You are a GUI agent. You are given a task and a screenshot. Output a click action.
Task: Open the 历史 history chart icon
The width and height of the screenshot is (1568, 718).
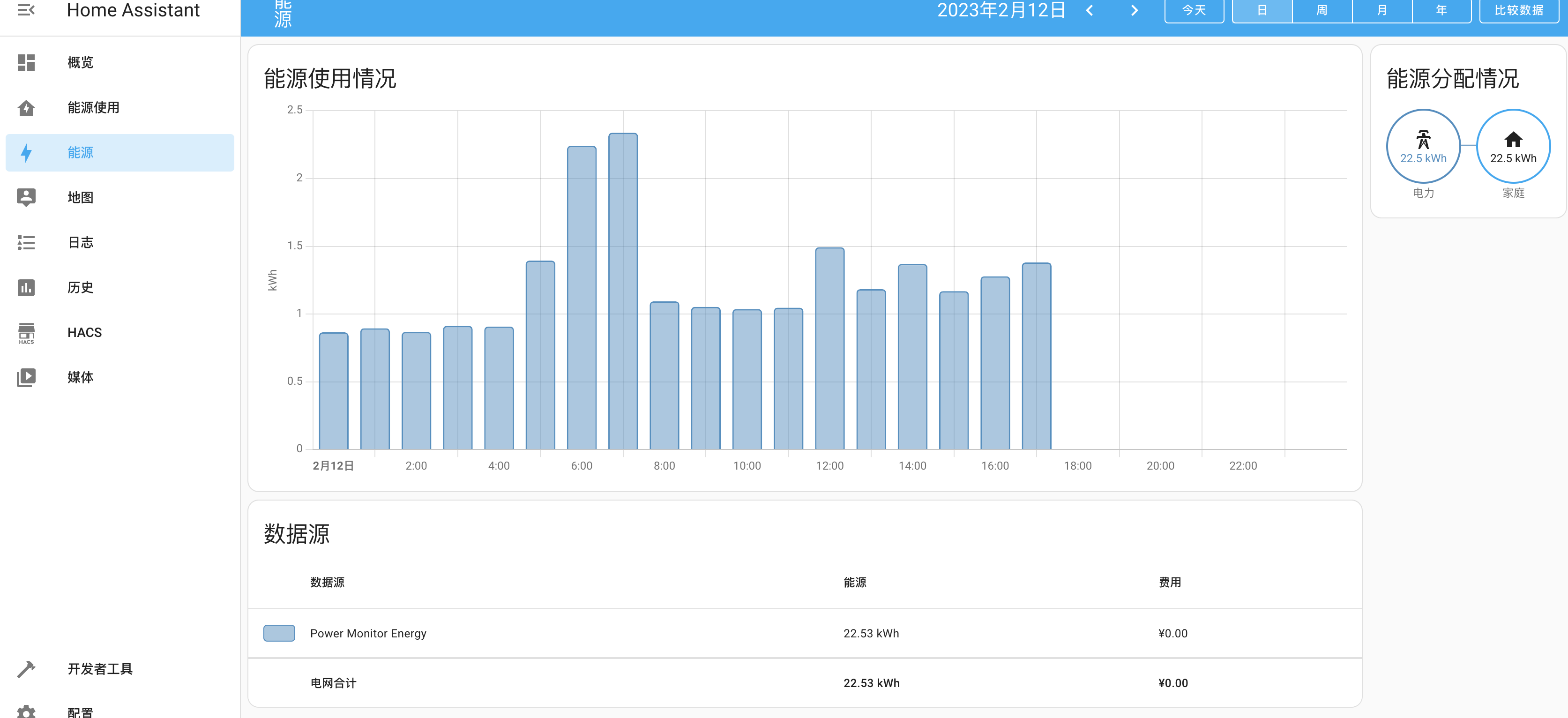point(26,287)
